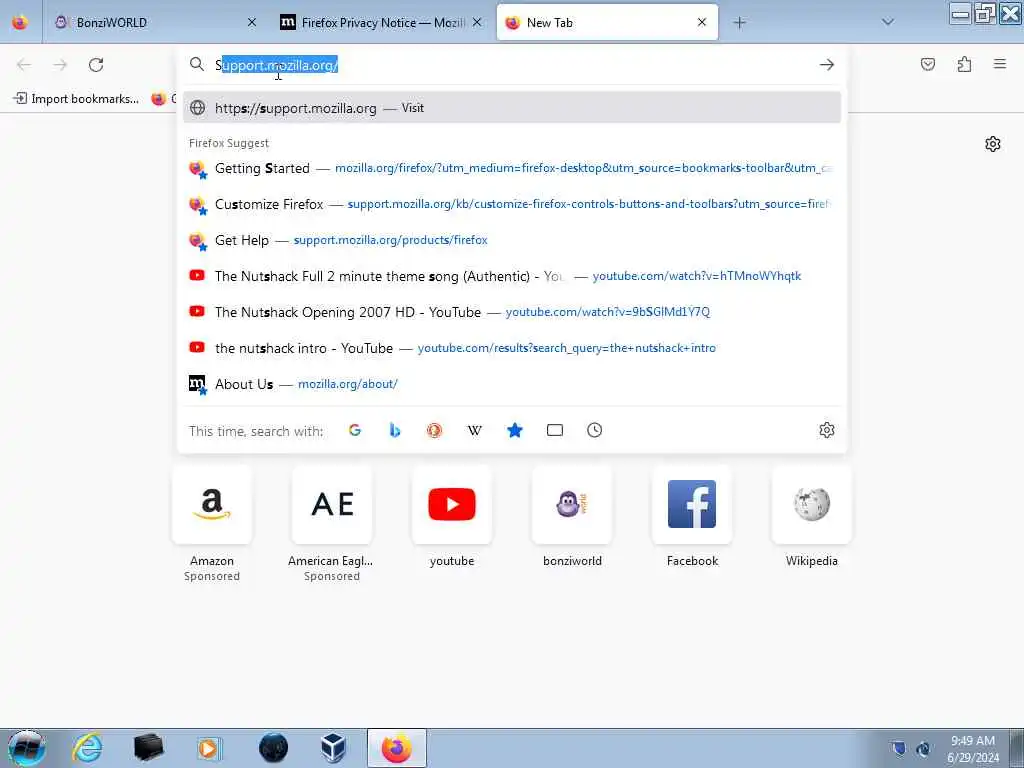Click the back navigation arrow
This screenshot has height=768, width=1024.
pos(24,65)
